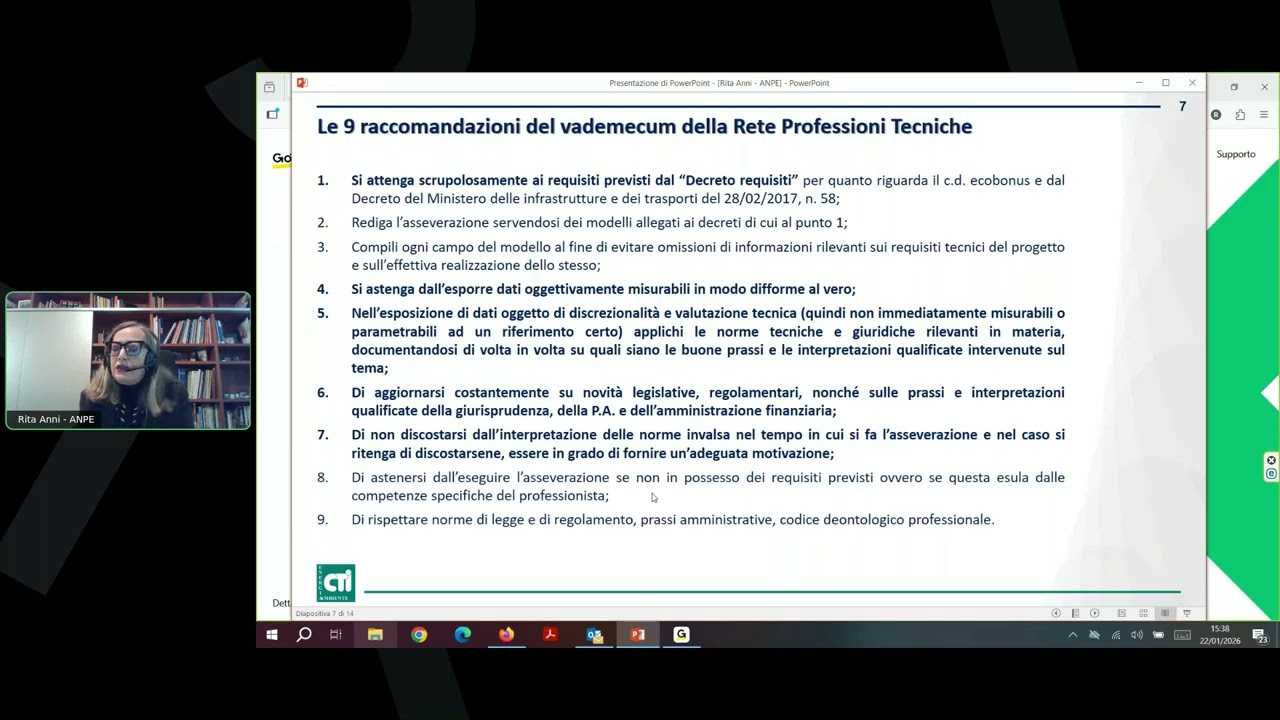Click recommendation 2 'Rediga l'asseverazione'
The image size is (1280, 720).
pos(599,223)
